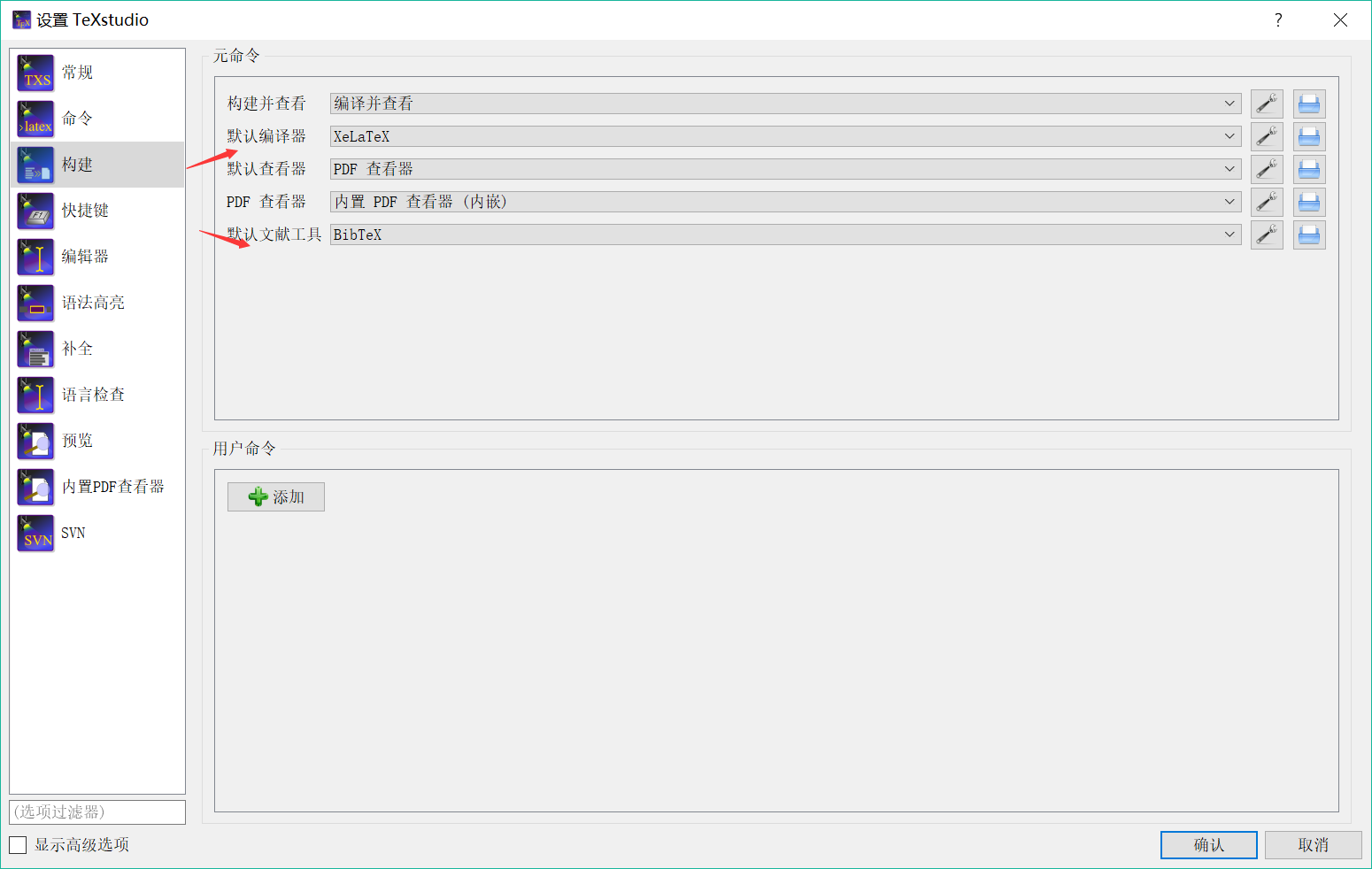The width and height of the screenshot is (1372, 869).
Task: Open the 默认编译器 XeLaTeX dropdown
Action: click(x=785, y=136)
